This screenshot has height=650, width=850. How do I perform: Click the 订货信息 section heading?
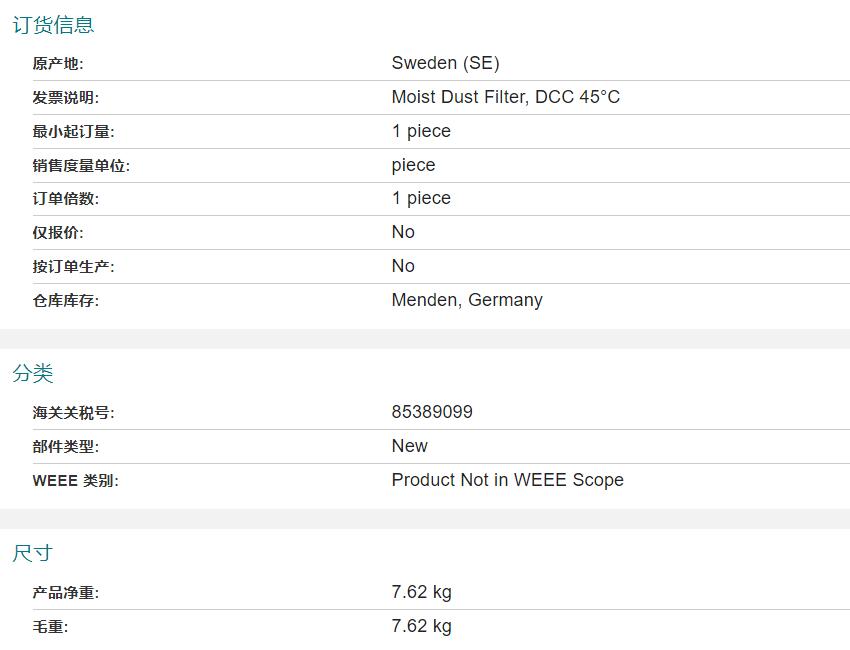coord(53,25)
